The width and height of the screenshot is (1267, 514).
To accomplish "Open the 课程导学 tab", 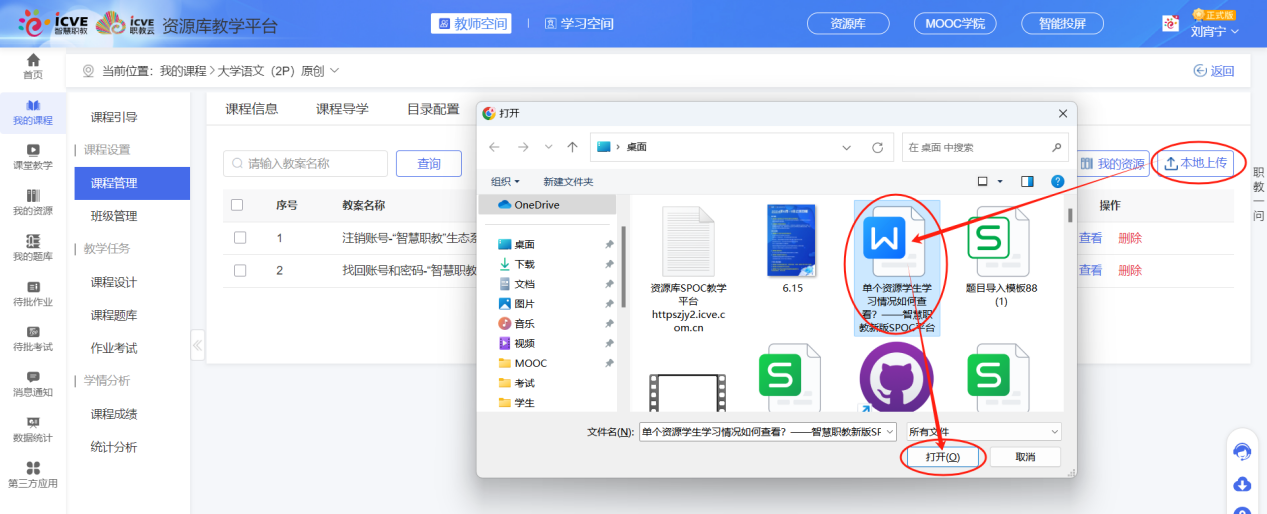I will (343, 109).
